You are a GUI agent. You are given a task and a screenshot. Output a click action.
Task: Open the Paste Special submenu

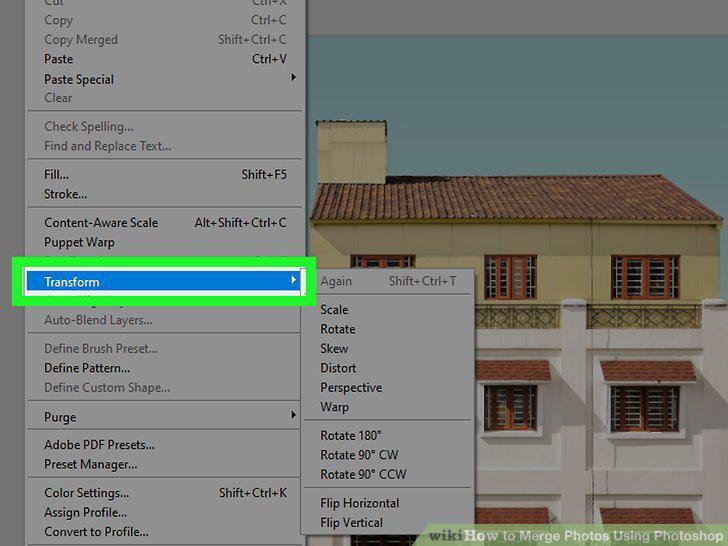coord(165,79)
